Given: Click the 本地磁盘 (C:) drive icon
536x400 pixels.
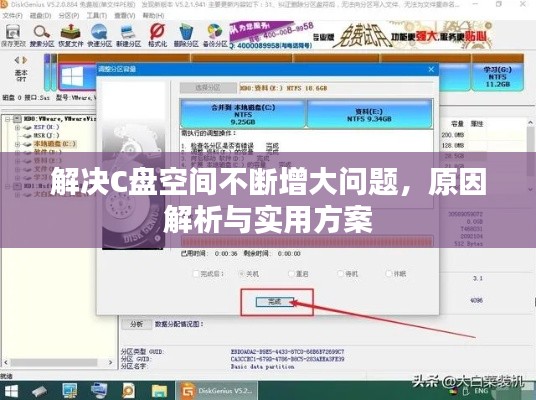Looking at the screenshot, I should pos(27,144).
